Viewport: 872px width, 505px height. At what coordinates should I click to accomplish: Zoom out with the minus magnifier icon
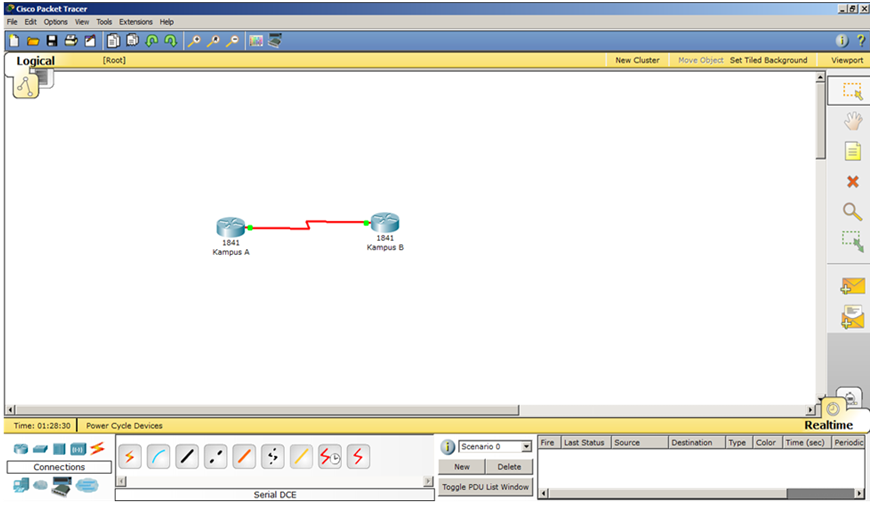coord(232,41)
